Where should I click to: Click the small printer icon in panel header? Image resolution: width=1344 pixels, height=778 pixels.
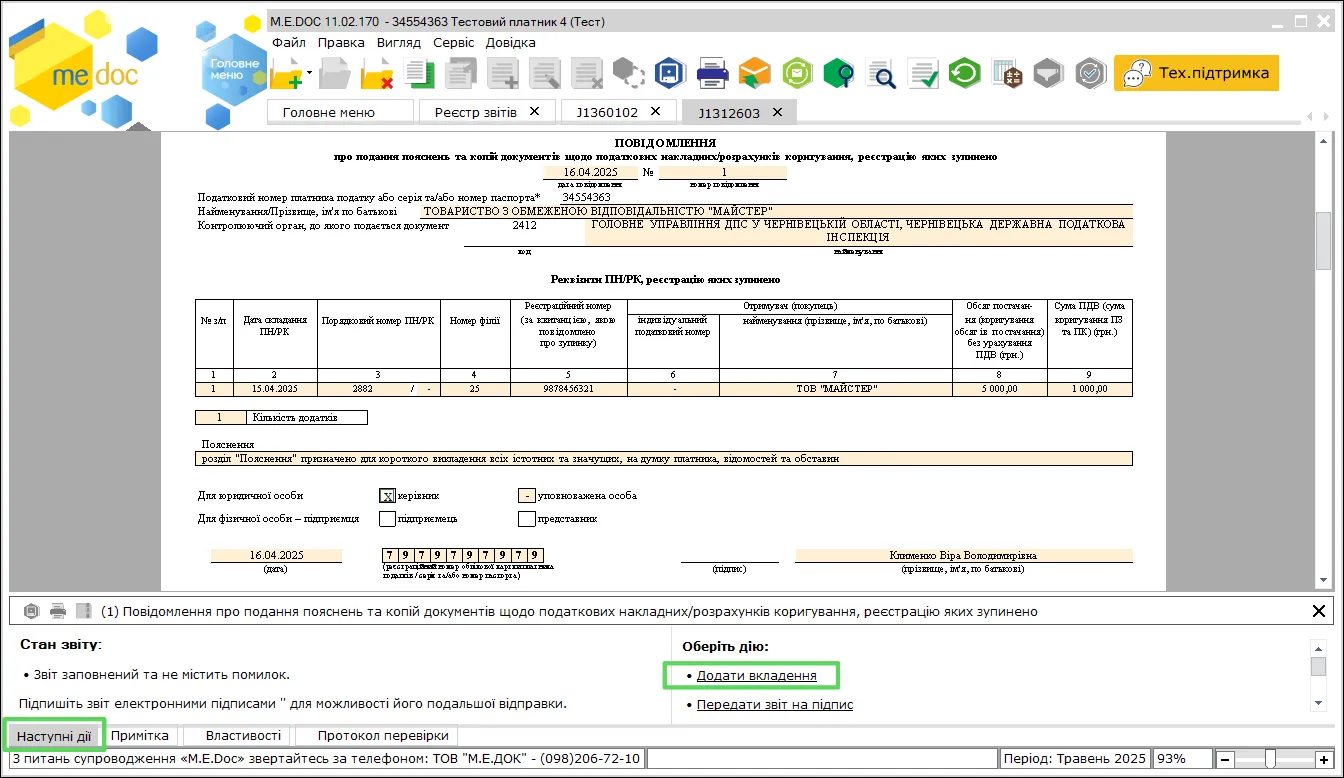(58, 610)
